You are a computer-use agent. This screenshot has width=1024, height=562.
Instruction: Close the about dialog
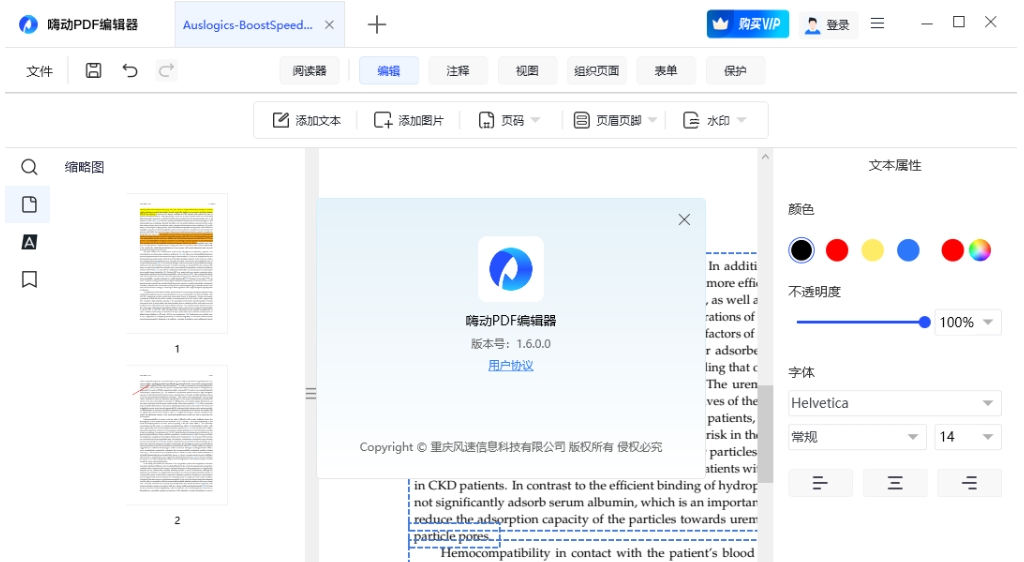[684, 220]
